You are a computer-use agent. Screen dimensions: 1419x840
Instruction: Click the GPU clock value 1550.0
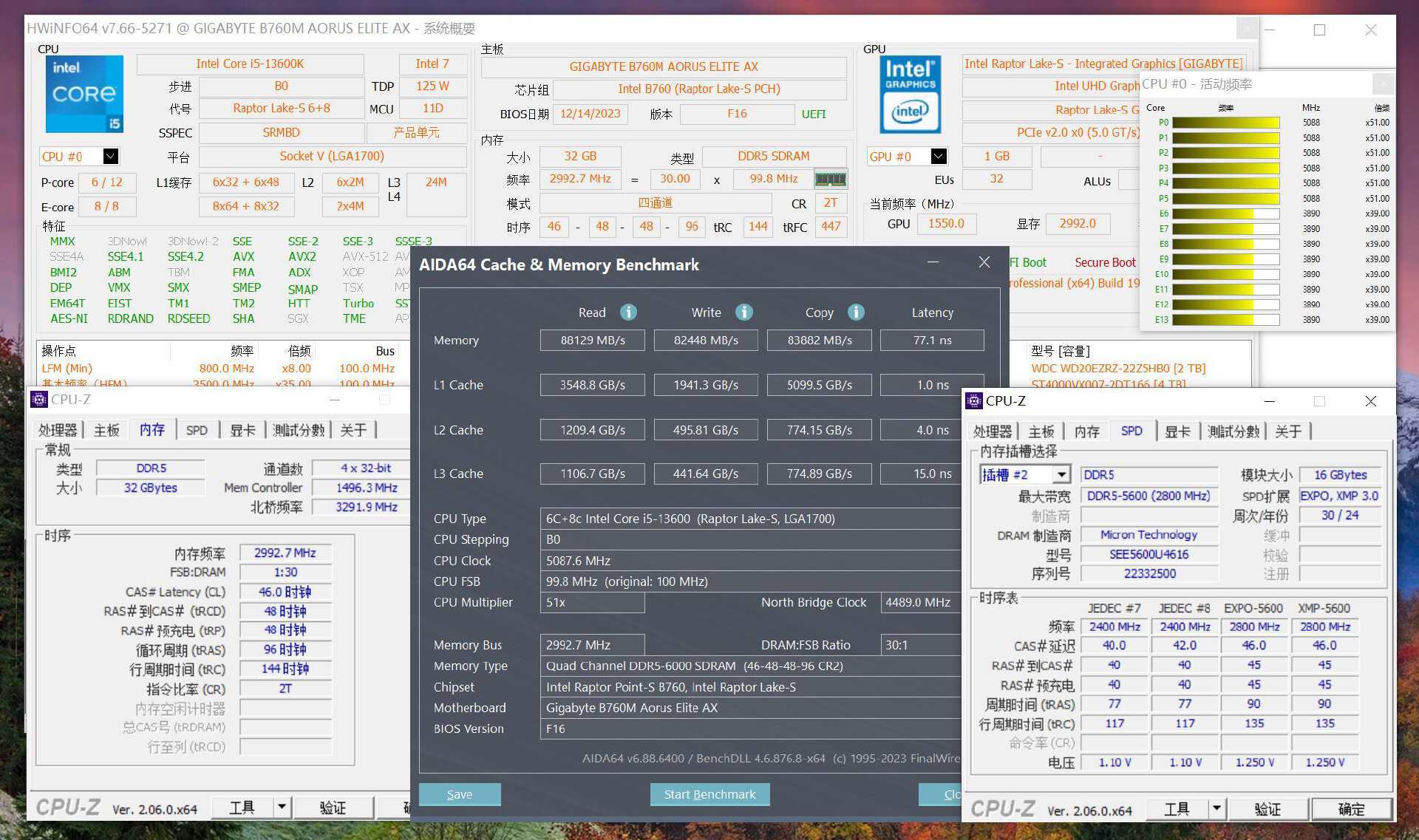tap(946, 224)
